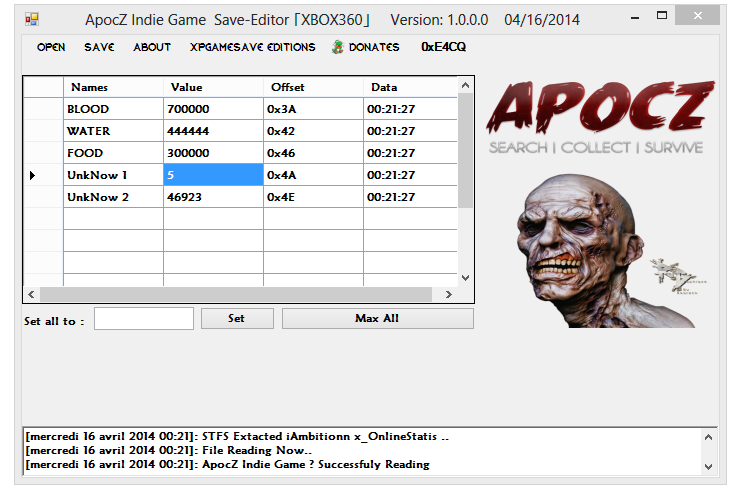Open the OPEN menu item
Viewport: 738px width, 501px height.
pos(52,47)
